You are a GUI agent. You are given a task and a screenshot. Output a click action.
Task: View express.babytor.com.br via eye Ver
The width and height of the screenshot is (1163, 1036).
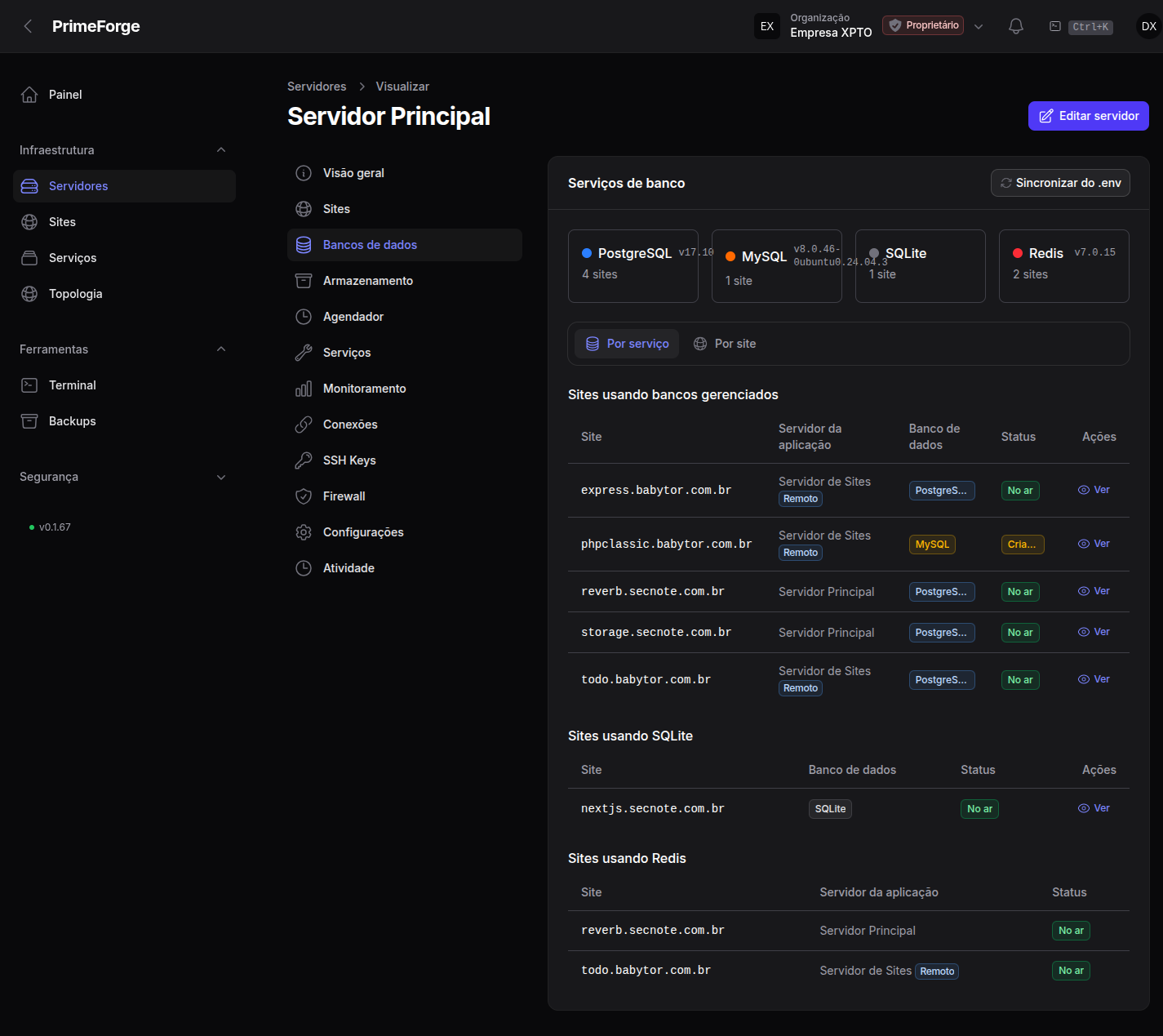click(1094, 490)
